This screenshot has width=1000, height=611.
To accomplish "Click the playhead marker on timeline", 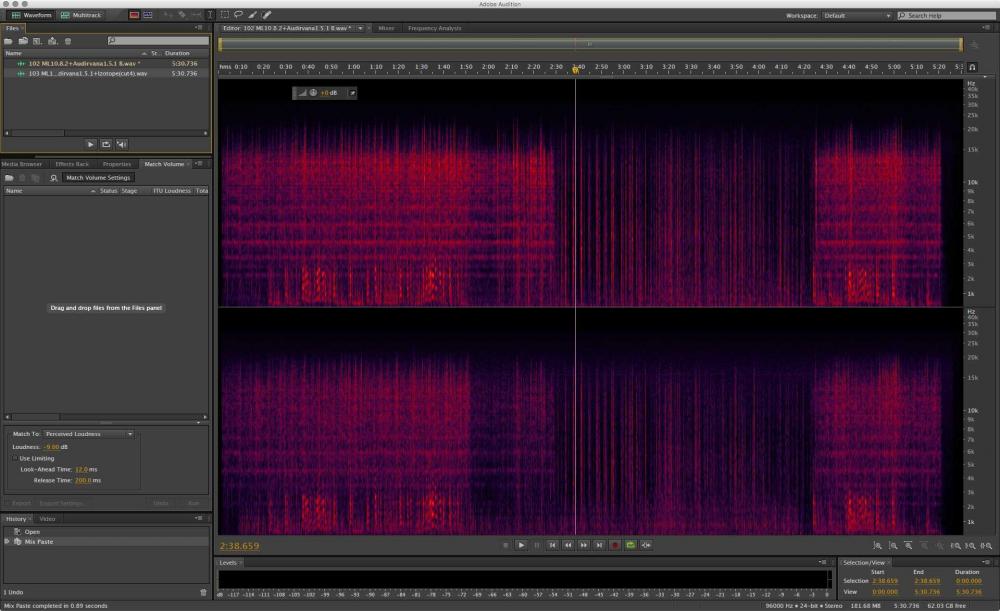I will pos(575,69).
